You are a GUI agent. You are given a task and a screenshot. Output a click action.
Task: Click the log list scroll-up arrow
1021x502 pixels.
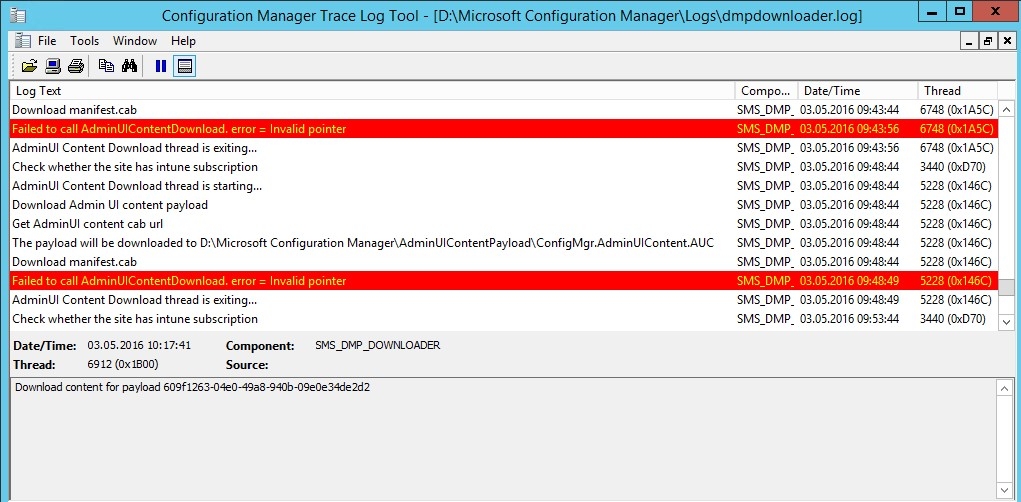pyautogui.click(x=1006, y=110)
